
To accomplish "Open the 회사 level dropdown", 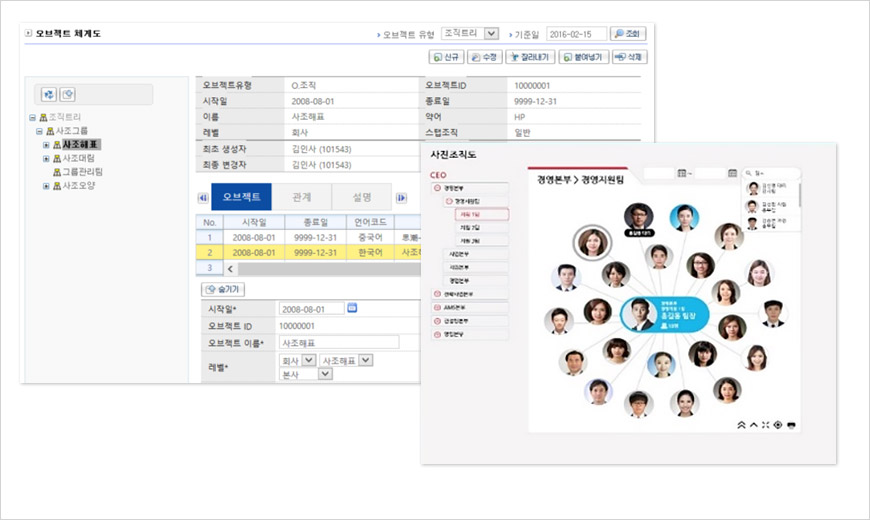I will [x=308, y=360].
